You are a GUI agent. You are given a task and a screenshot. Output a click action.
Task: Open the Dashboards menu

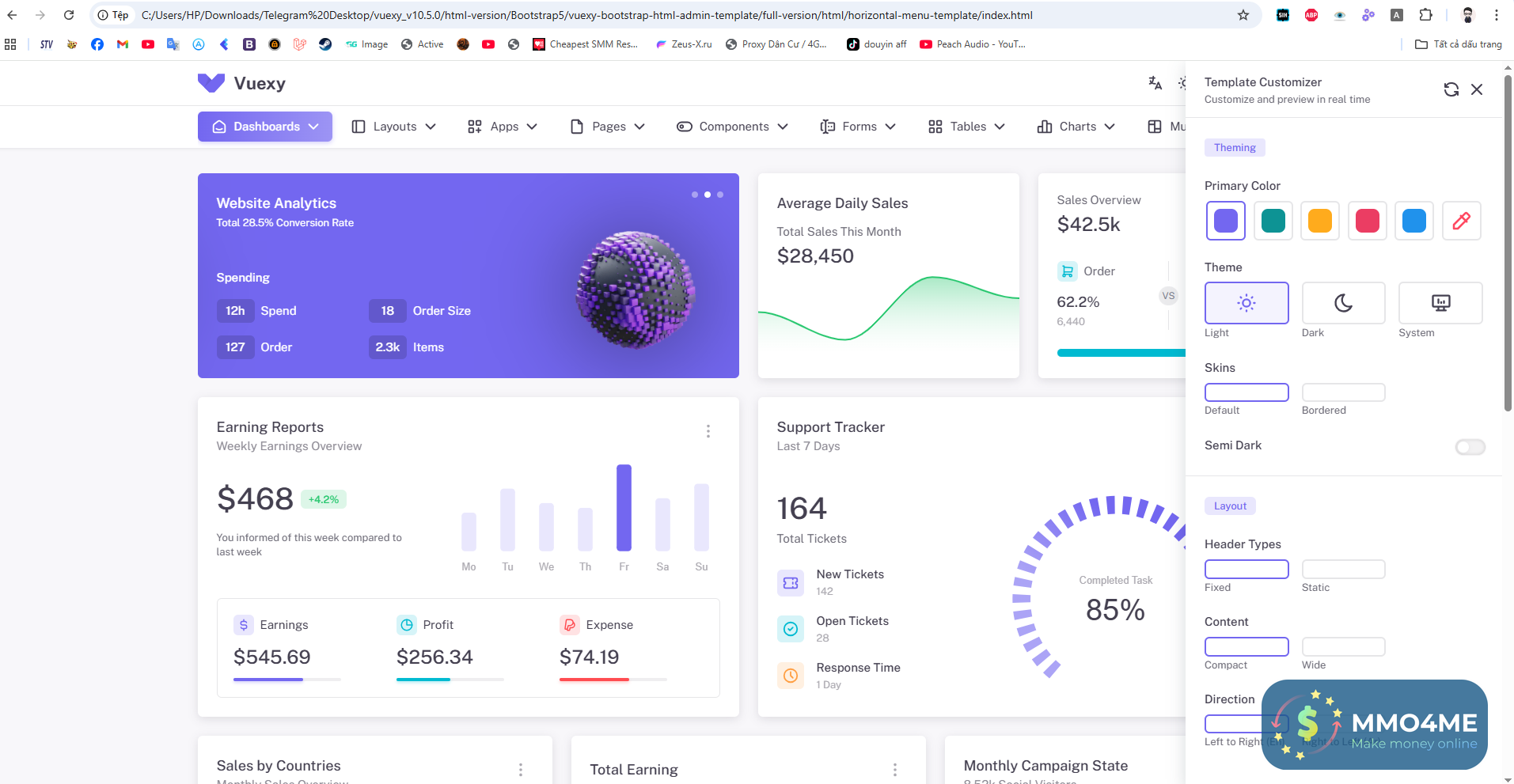[x=265, y=127]
